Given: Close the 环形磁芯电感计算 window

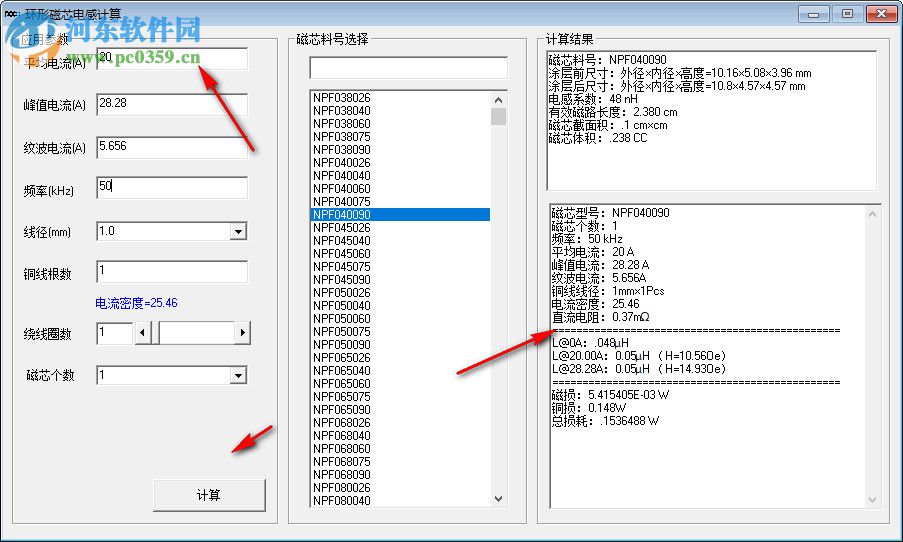Looking at the screenshot, I should pyautogui.click(x=881, y=14).
